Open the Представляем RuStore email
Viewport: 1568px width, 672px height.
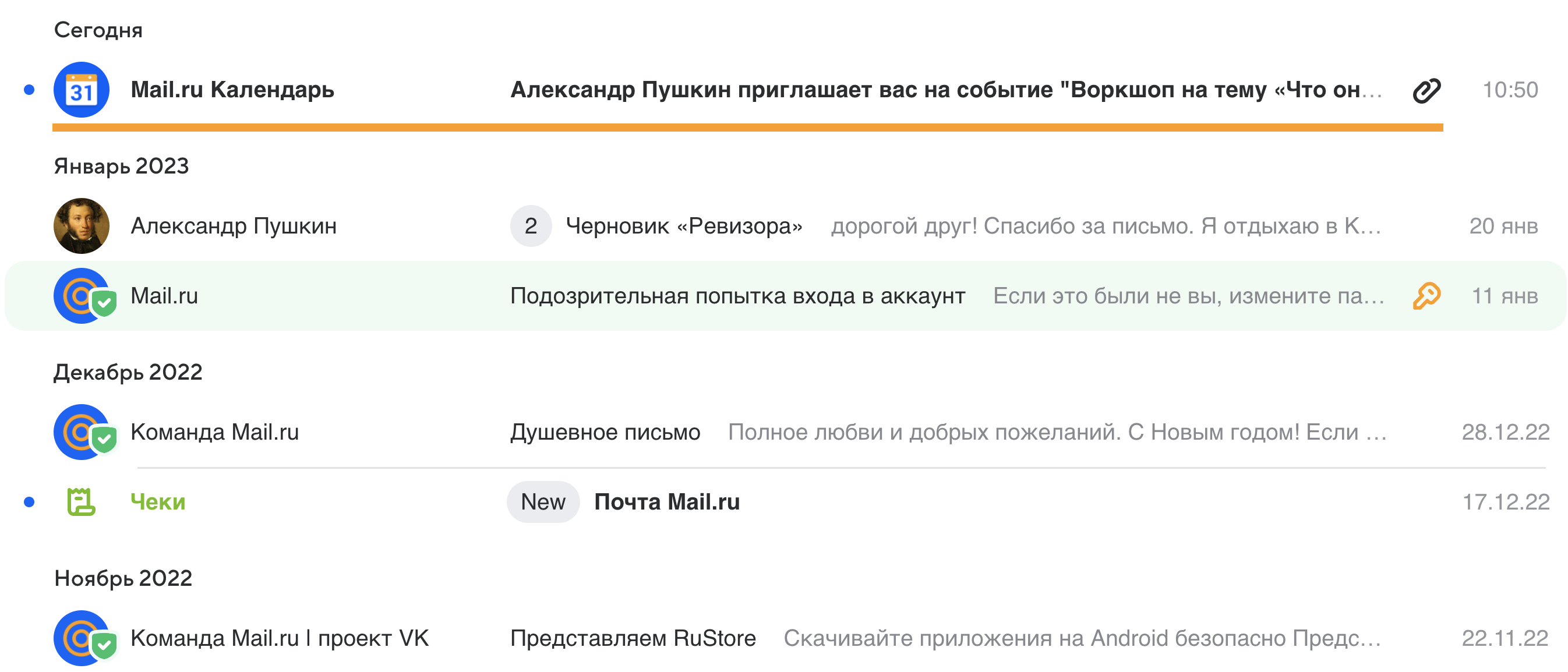633,638
